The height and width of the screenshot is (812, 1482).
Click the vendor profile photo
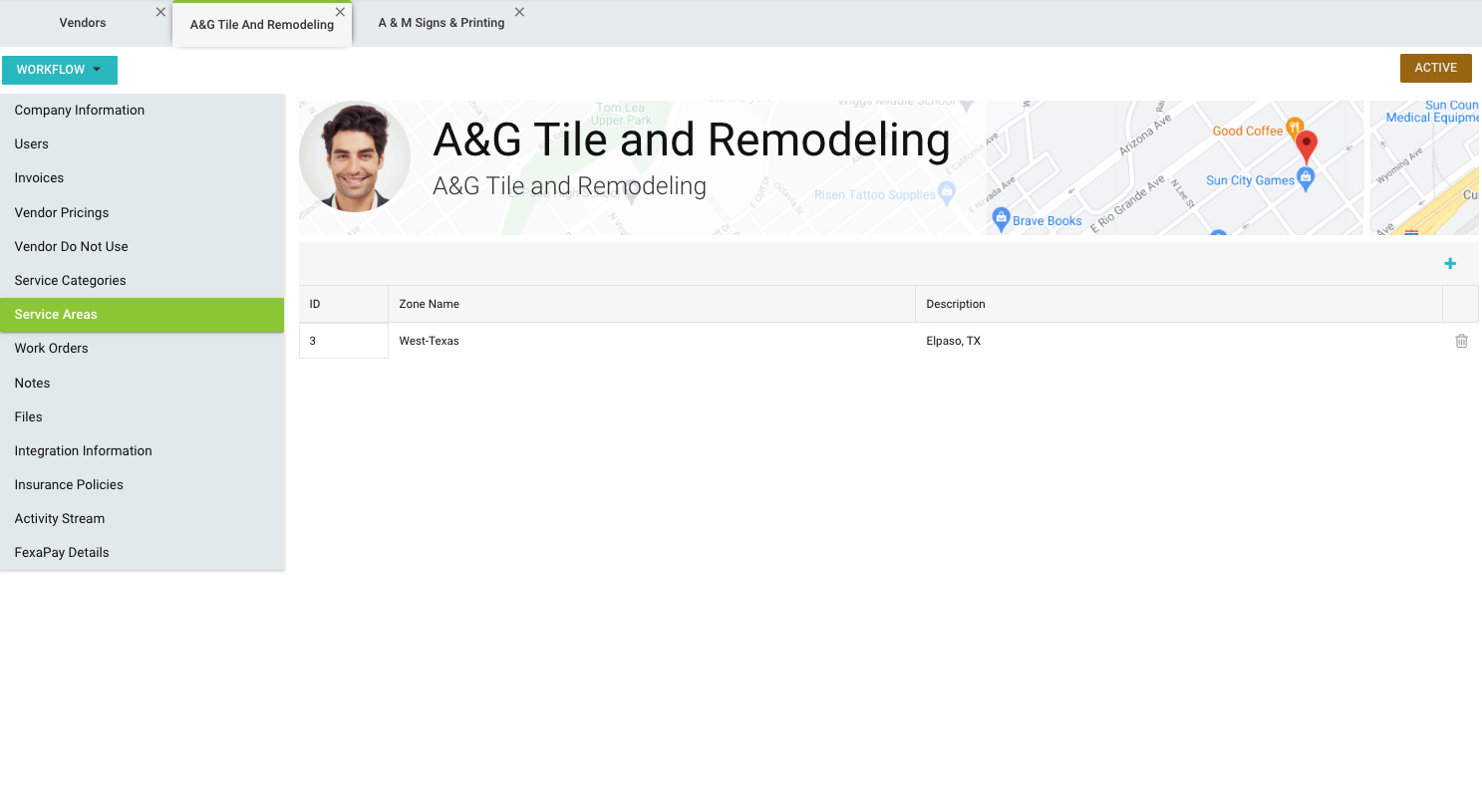pyautogui.click(x=355, y=156)
